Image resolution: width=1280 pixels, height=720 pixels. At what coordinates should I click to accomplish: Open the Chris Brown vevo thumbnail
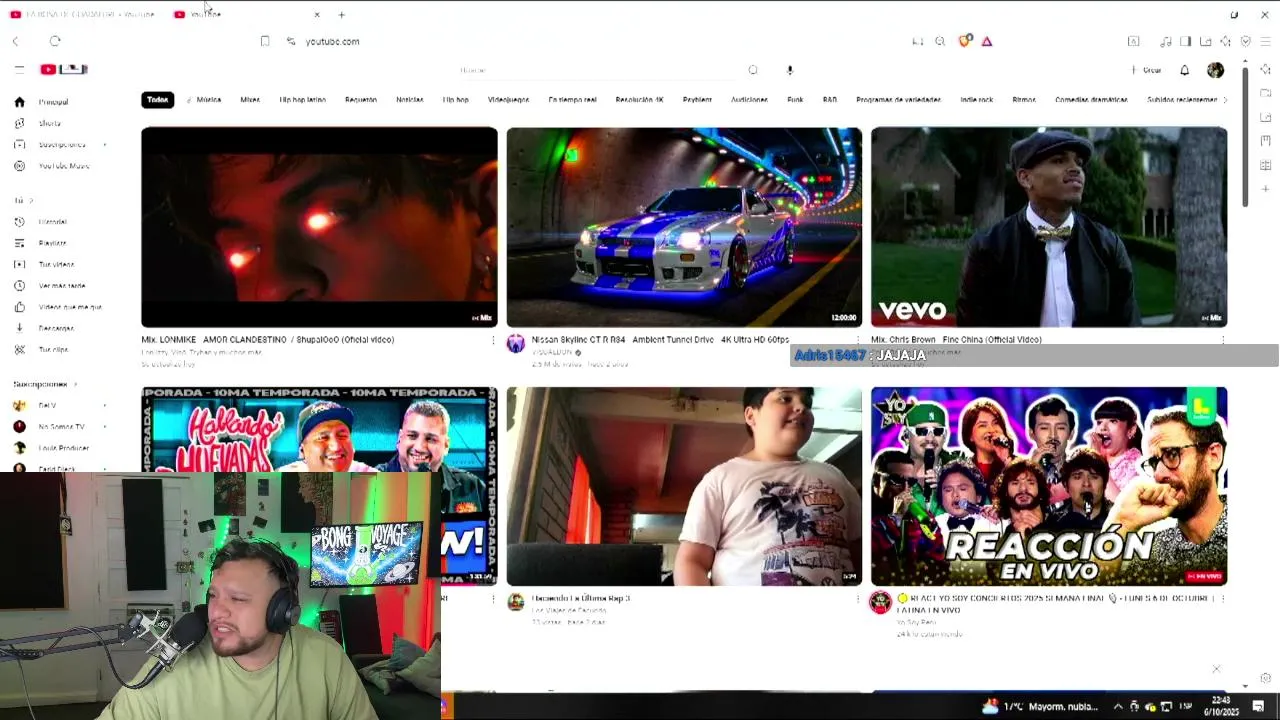pos(1049,227)
